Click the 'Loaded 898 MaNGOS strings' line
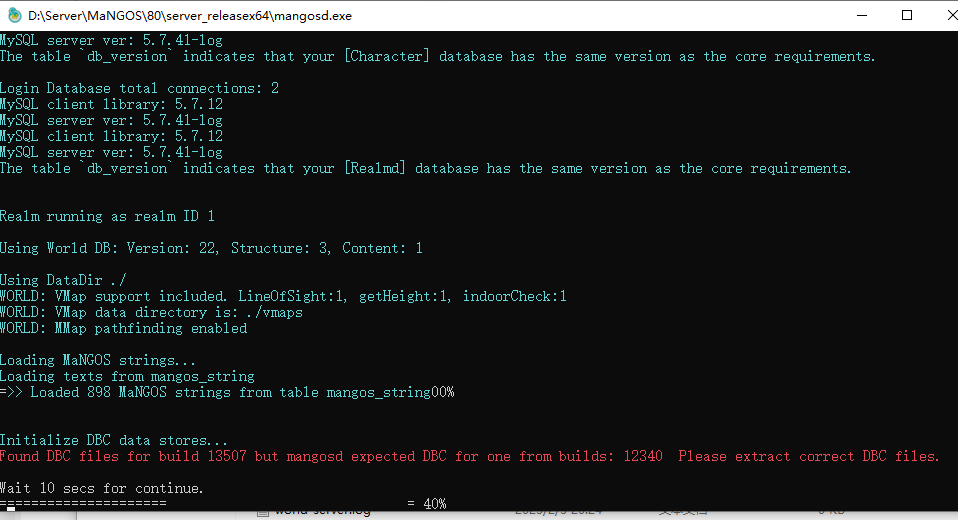Screen dimensions: 958x520 pos(227,392)
